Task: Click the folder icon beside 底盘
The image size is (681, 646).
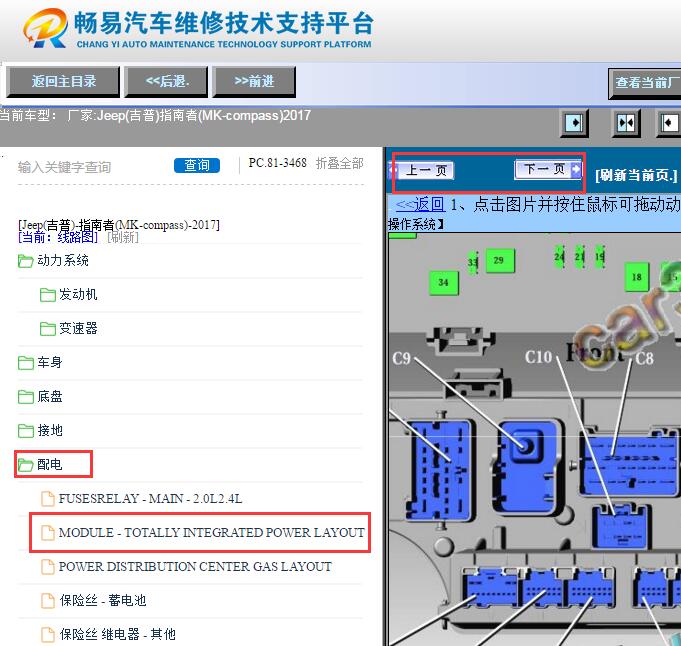Action: [x=26, y=397]
